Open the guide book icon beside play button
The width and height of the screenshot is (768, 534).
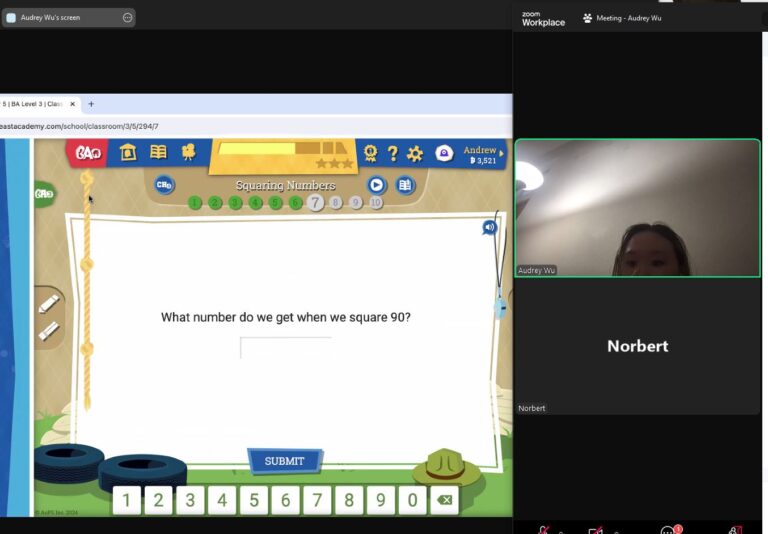(x=405, y=185)
